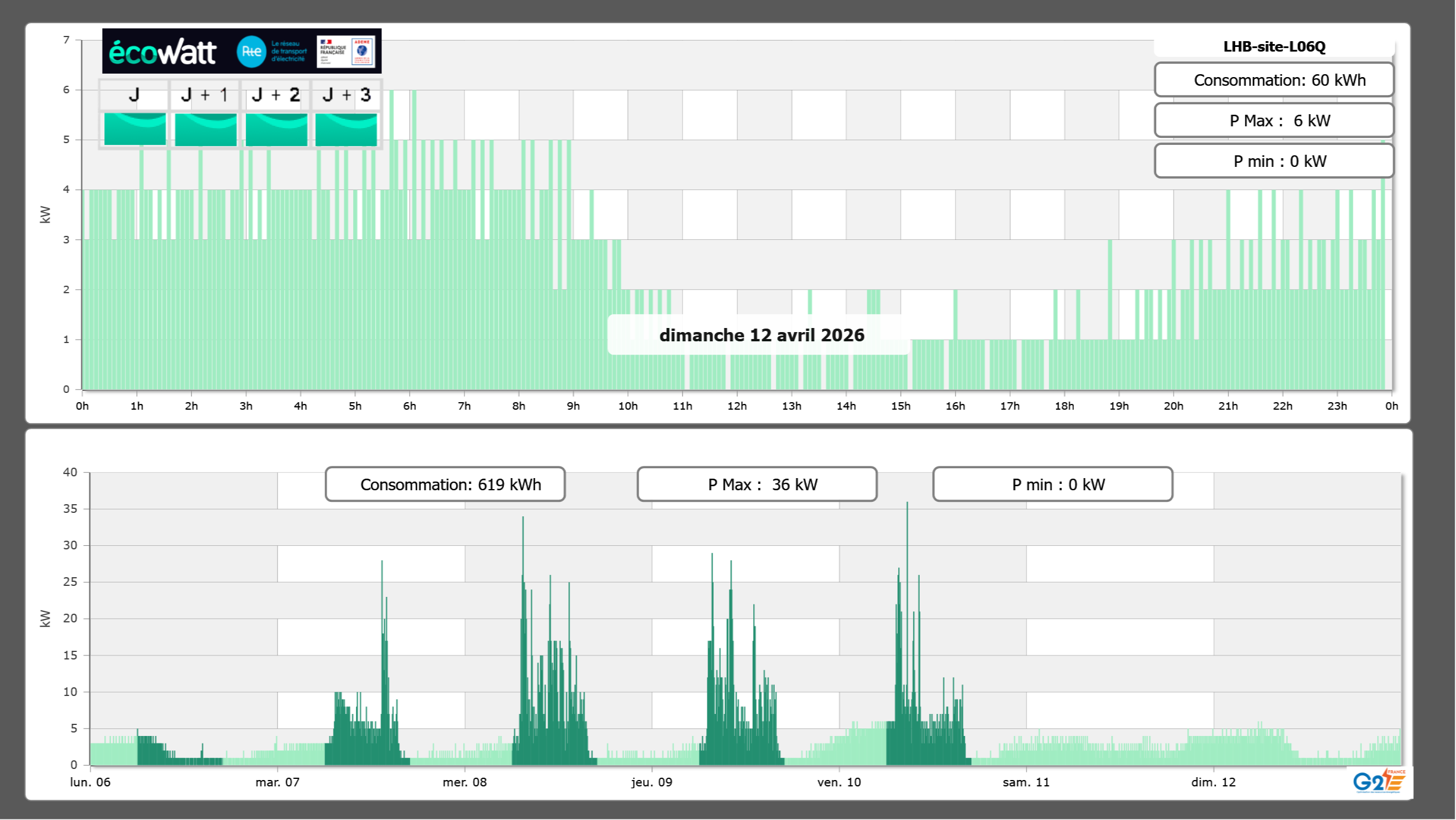Click the weekly Consommation: 619 kWh box
Screen dimensions: 1456x820
[x=445, y=484]
